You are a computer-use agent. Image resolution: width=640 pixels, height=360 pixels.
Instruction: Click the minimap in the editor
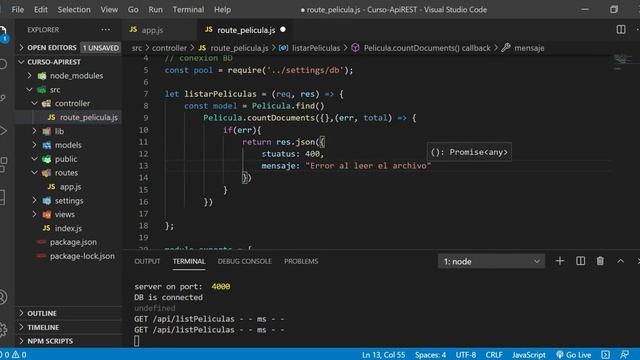[622, 61]
